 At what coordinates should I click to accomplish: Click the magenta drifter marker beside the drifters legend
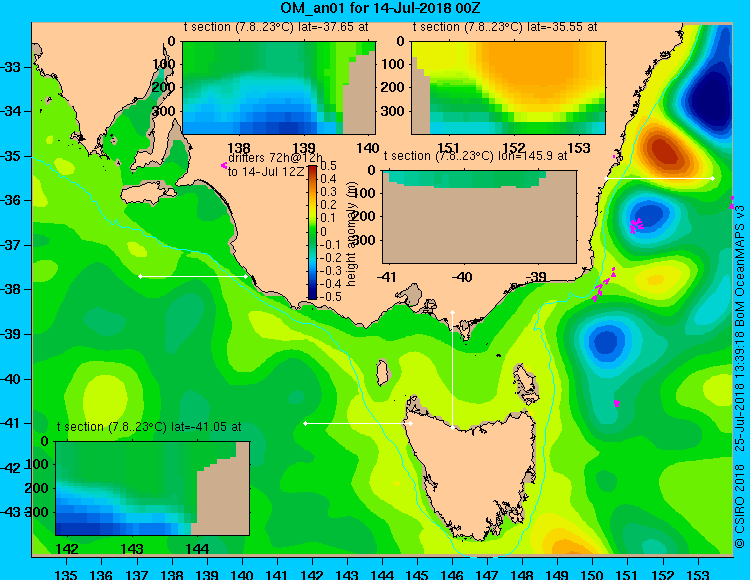223,165
